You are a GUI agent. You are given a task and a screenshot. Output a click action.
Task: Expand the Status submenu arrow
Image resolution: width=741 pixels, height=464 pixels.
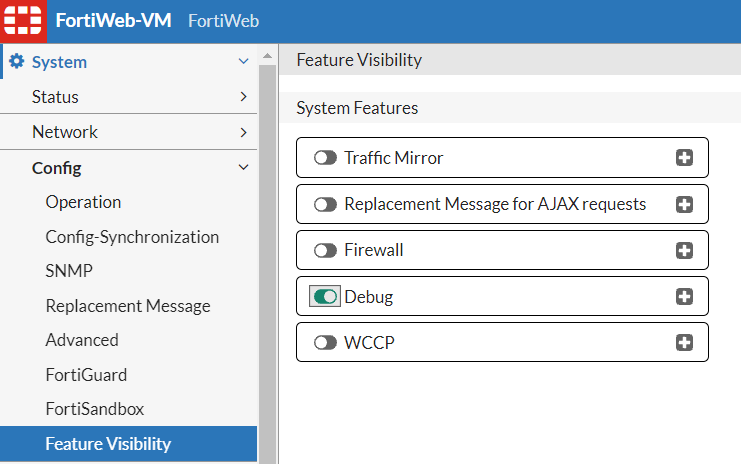243,97
